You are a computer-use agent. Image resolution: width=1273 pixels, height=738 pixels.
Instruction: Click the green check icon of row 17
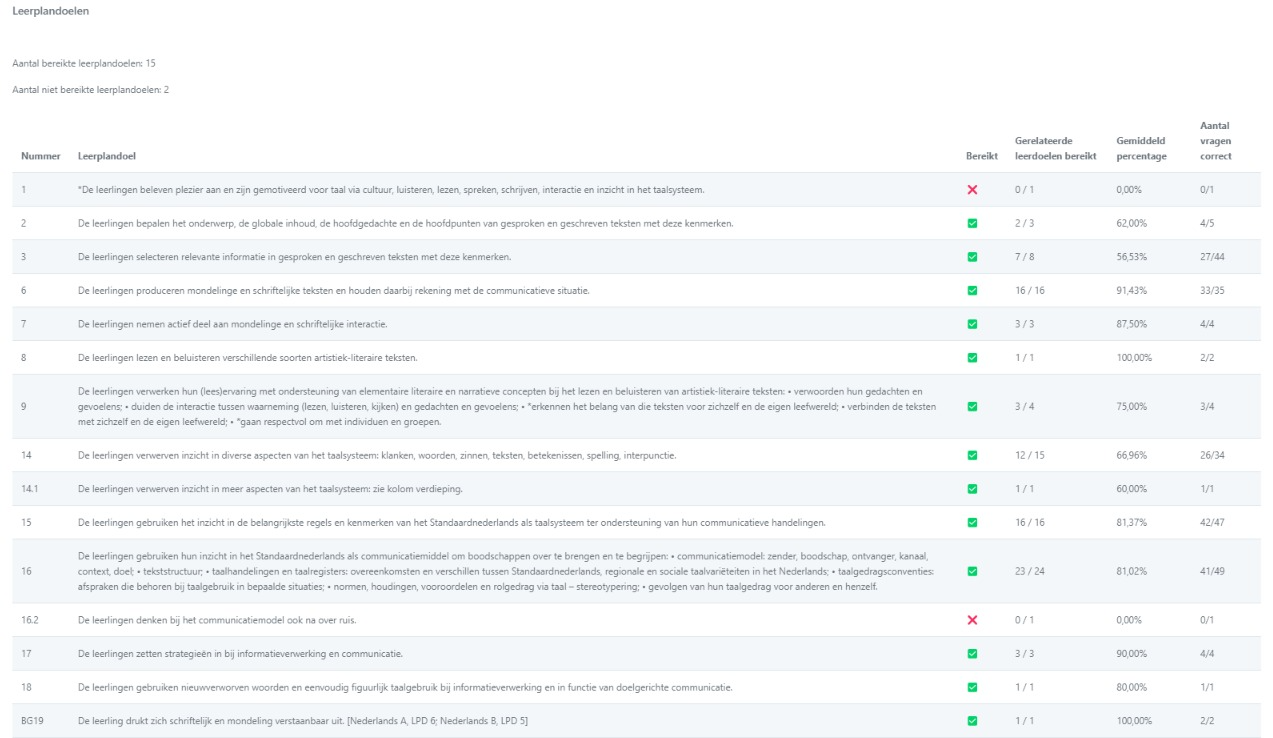click(972, 654)
